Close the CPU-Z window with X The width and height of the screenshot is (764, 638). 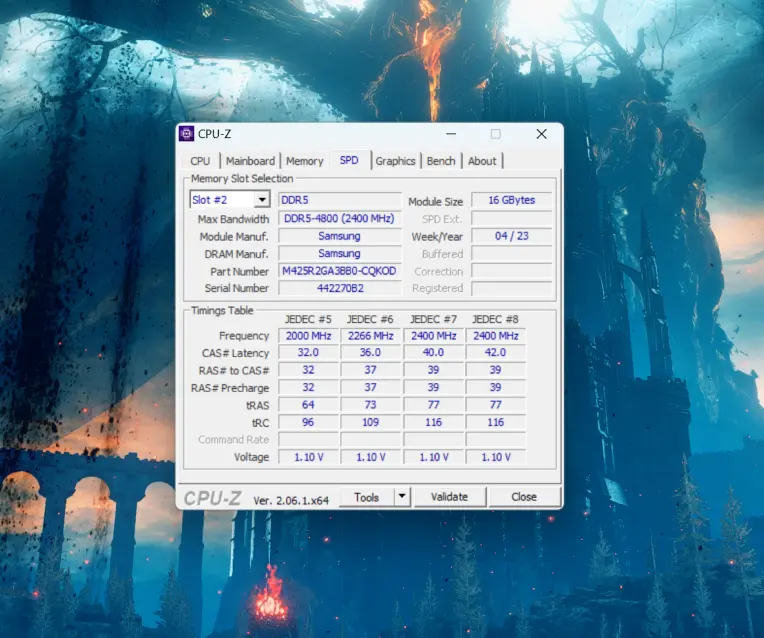[x=541, y=134]
